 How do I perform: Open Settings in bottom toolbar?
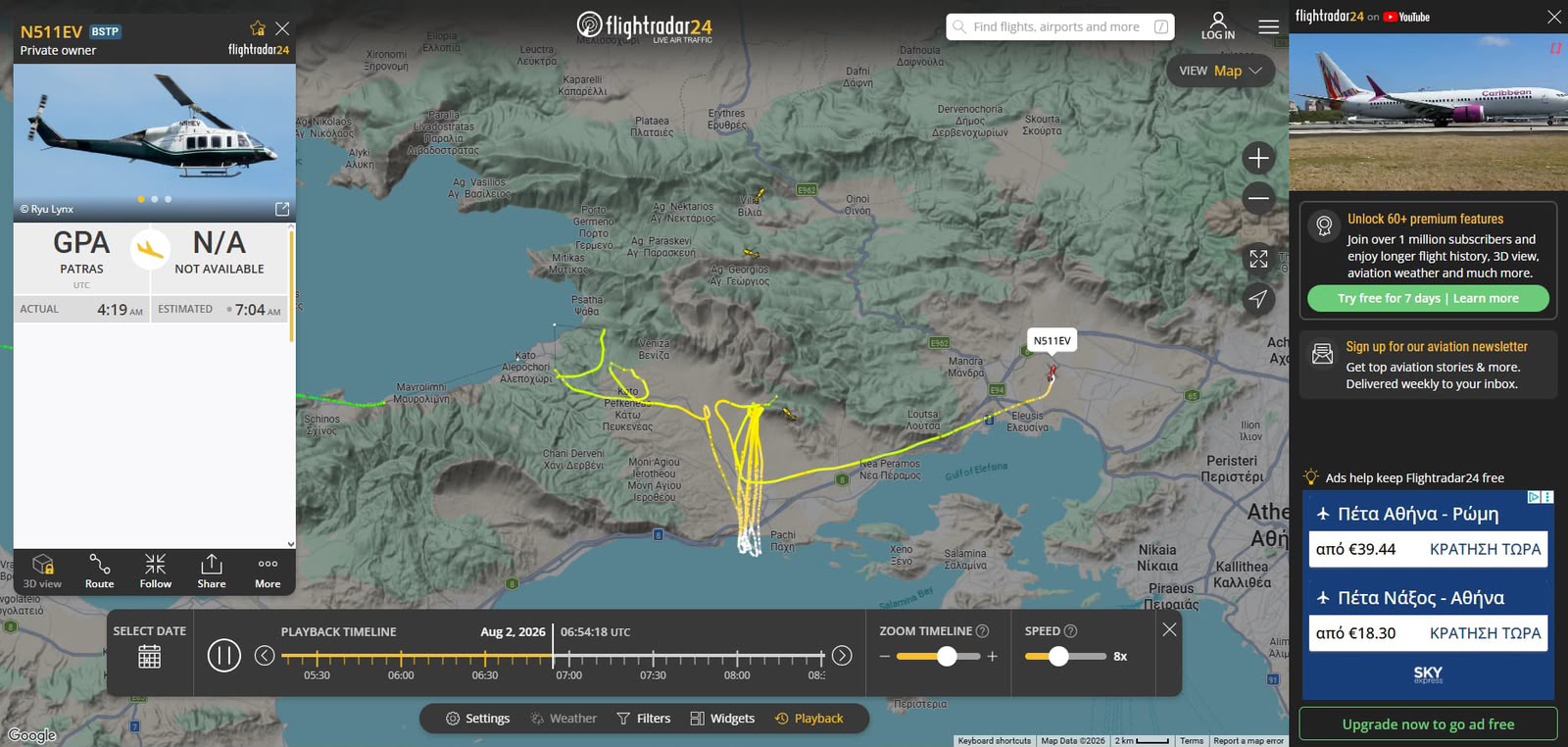(x=478, y=719)
